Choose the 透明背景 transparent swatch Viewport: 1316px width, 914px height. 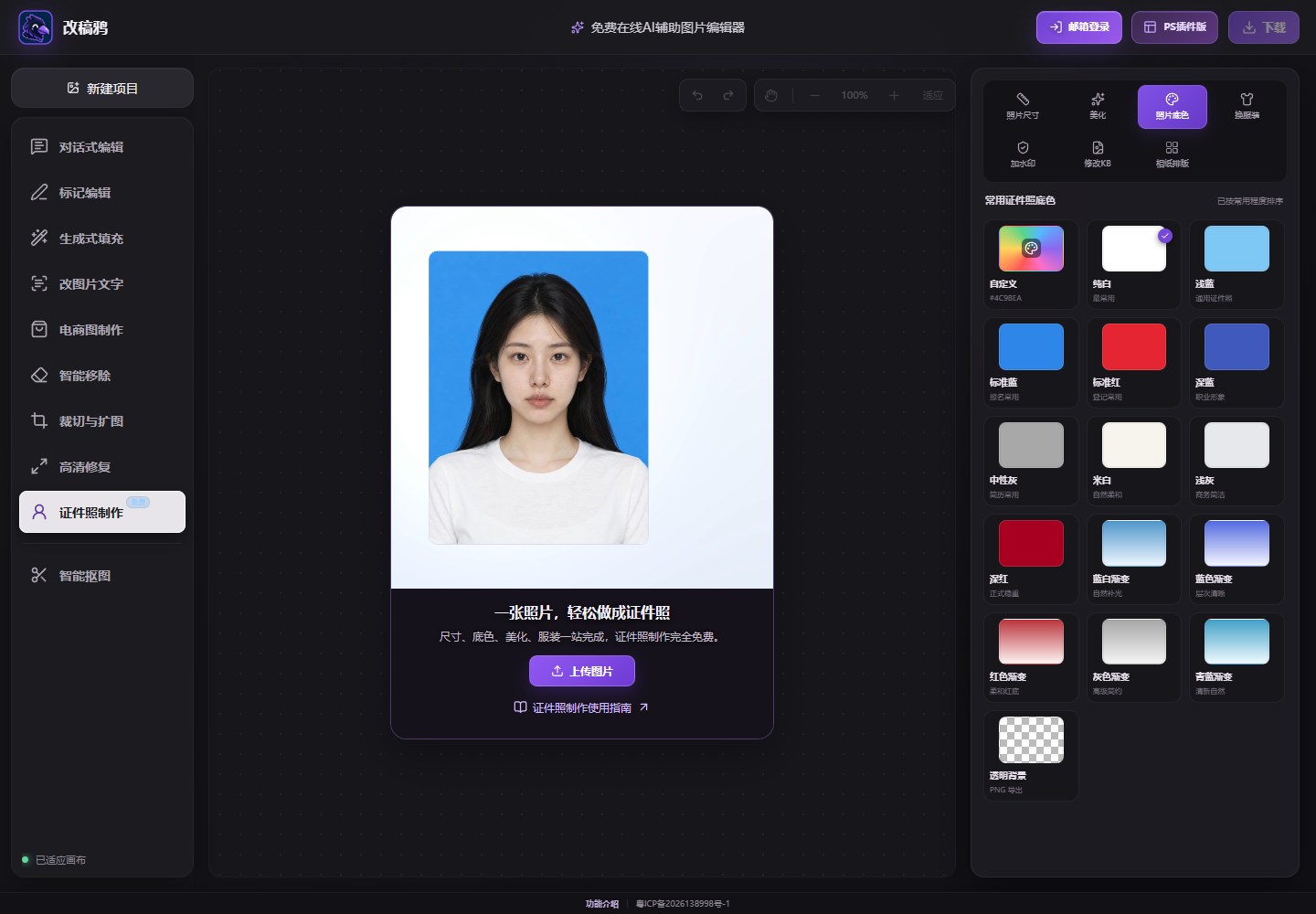pos(1031,756)
